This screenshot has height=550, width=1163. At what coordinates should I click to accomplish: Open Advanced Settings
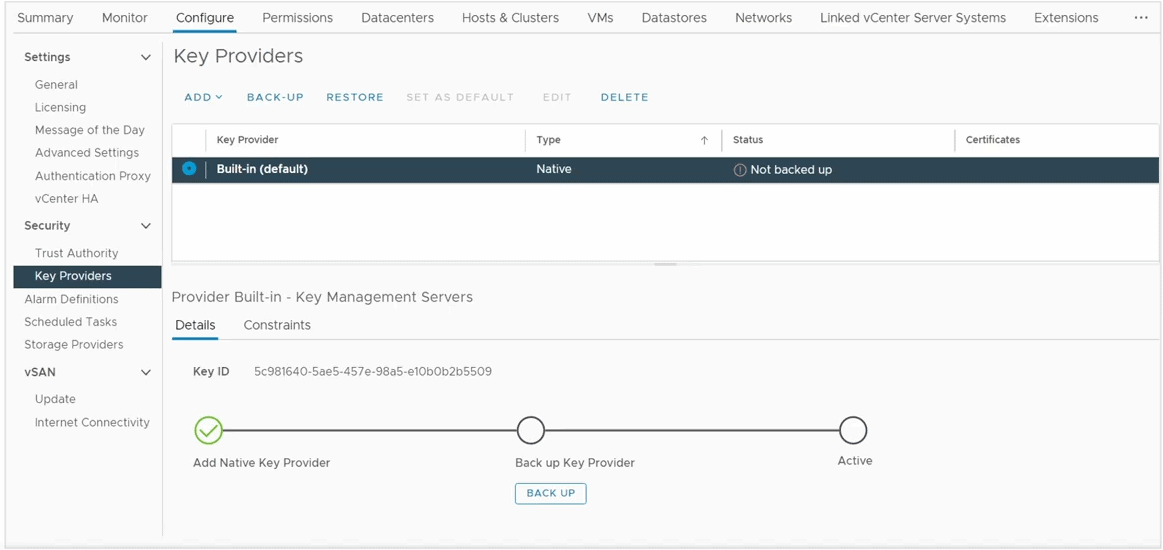(x=87, y=153)
